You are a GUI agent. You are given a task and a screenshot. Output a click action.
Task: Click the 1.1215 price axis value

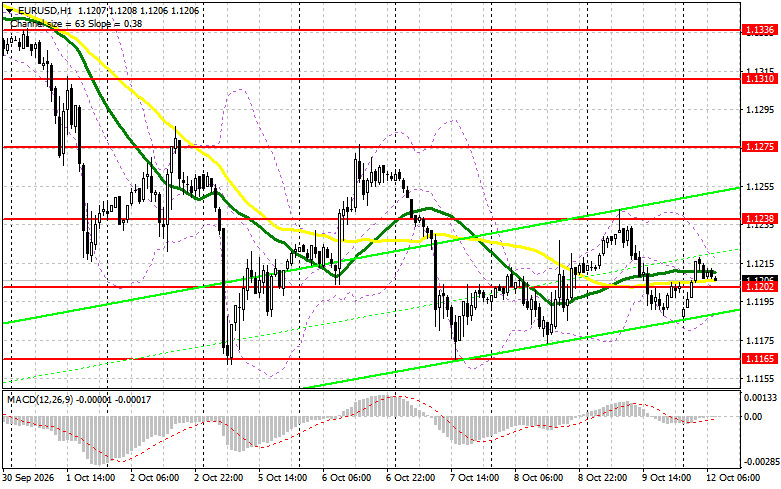point(760,263)
